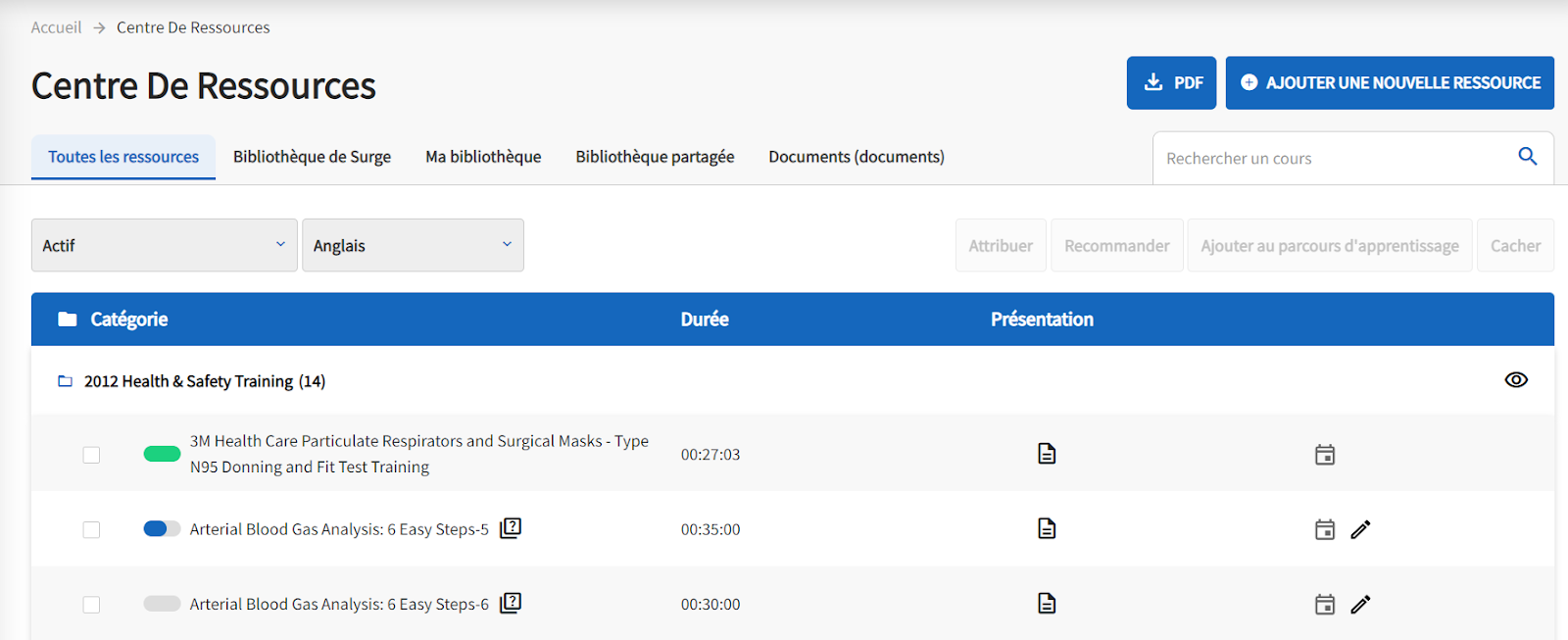Open presentation document for 3M Respirators course
1568x640 pixels.
coord(1047,454)
